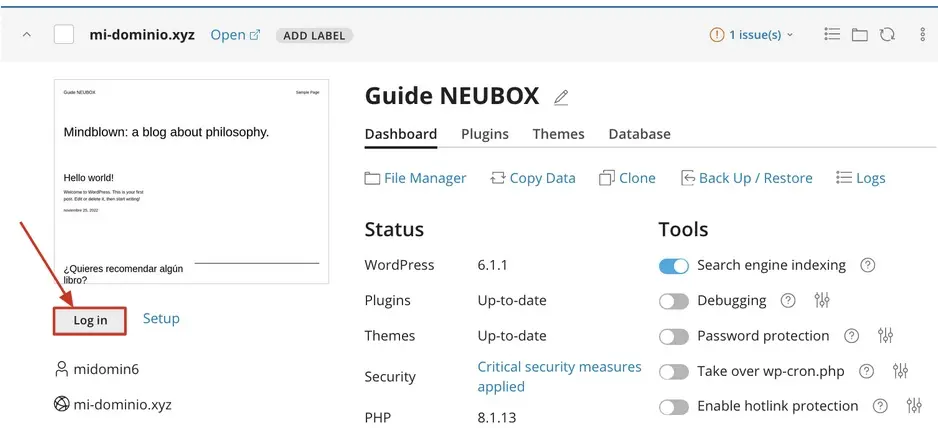This screenshot has width=938, height=428.
Task: Enable the Password protection toggle
Action: click(674, 336)
